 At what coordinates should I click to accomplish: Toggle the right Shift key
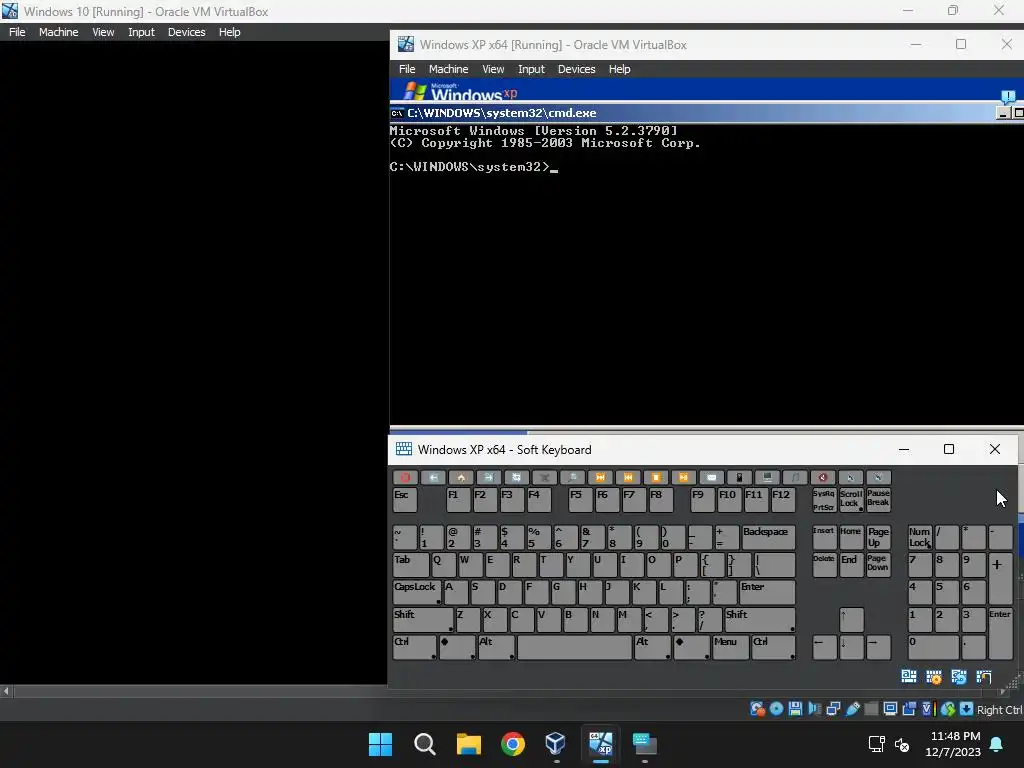(x=760, y=620)
